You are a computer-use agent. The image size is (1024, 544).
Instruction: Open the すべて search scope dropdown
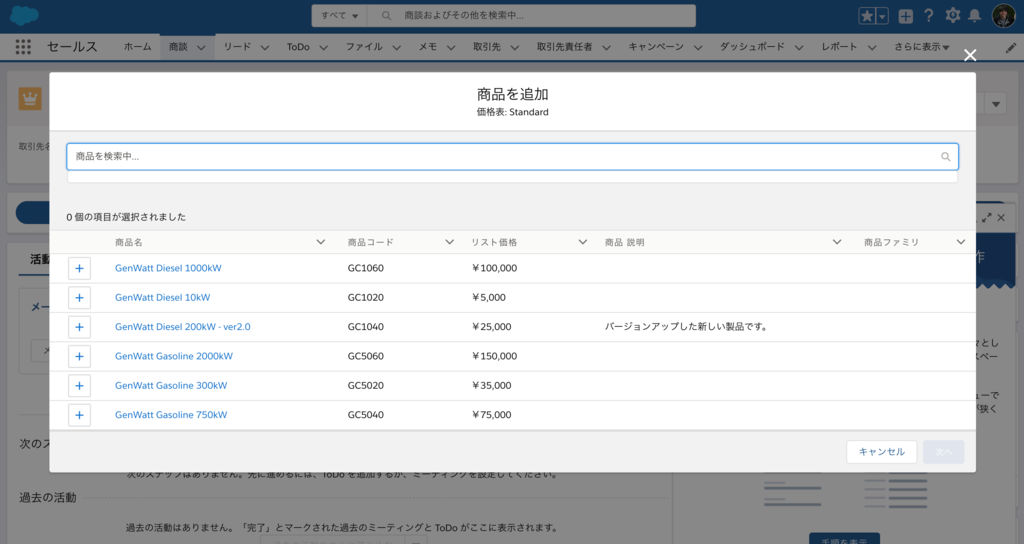coord(340,16)
